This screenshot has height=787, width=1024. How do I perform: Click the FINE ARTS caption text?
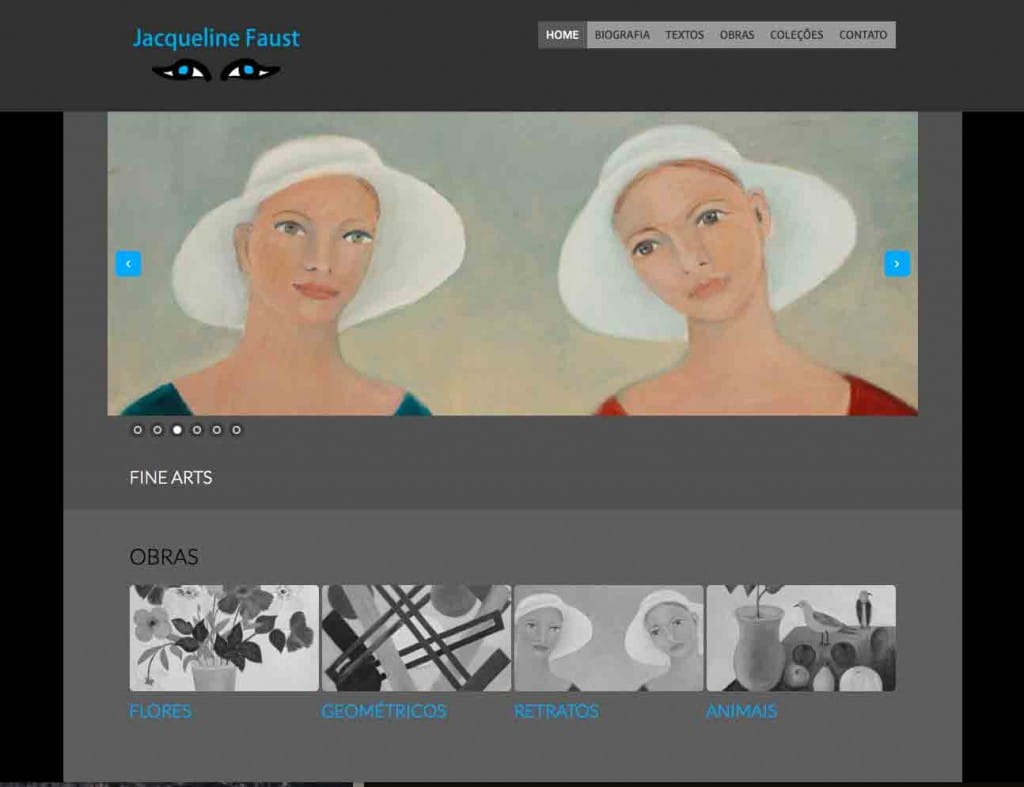click(171, 478)
